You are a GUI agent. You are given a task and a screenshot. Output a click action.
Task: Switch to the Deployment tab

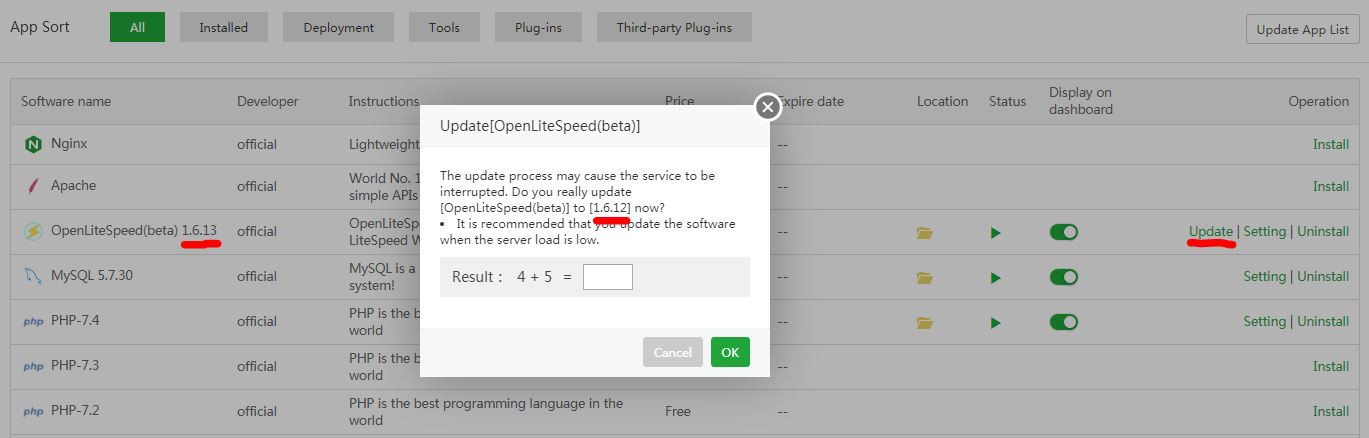pos(339,27)
